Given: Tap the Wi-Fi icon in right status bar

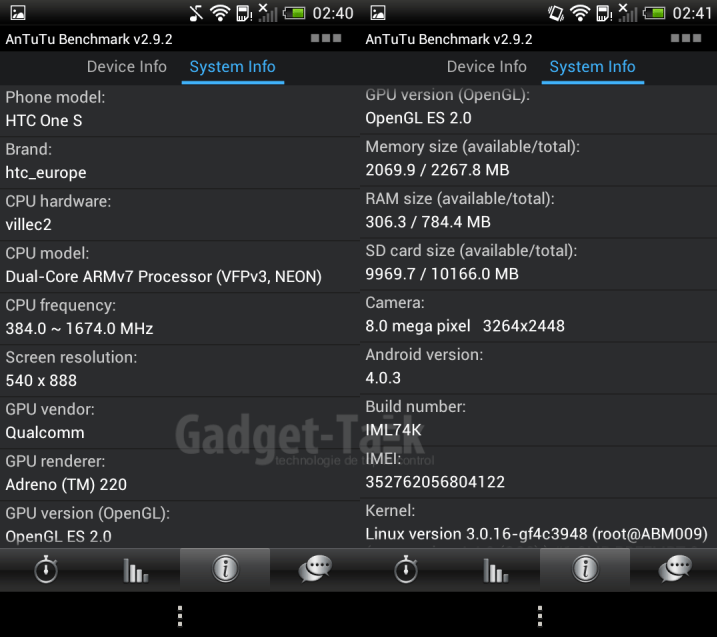Looking at the screenshot, I should [580, 13].
